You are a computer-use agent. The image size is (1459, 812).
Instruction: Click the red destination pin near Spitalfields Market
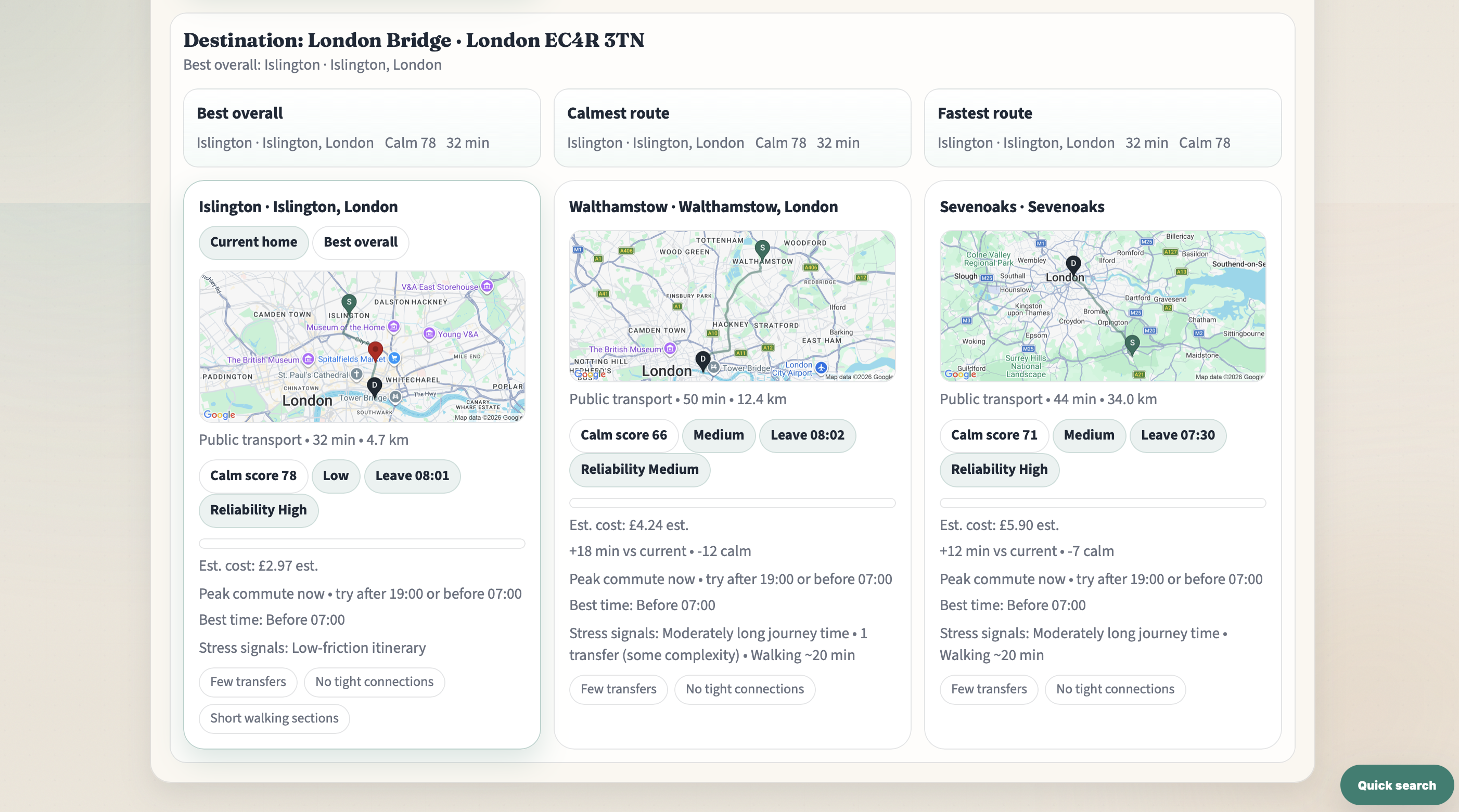pos(376,351)
